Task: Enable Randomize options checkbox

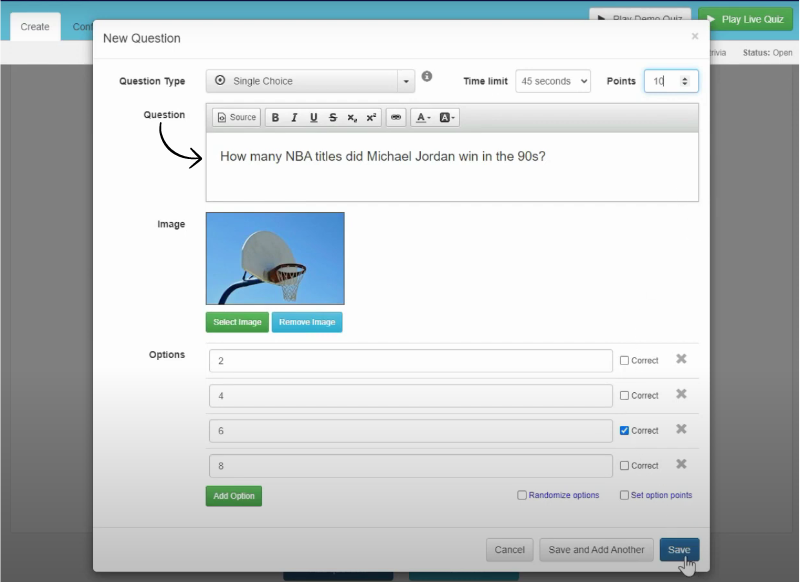Action: 521,495
